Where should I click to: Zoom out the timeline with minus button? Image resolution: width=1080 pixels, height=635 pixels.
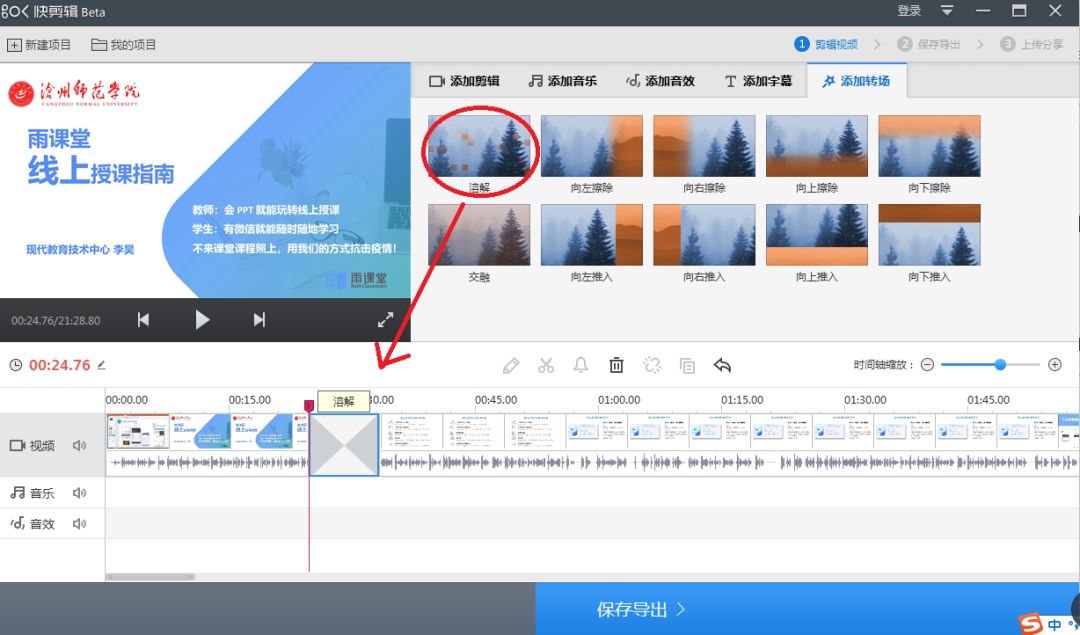coord(927,365)
